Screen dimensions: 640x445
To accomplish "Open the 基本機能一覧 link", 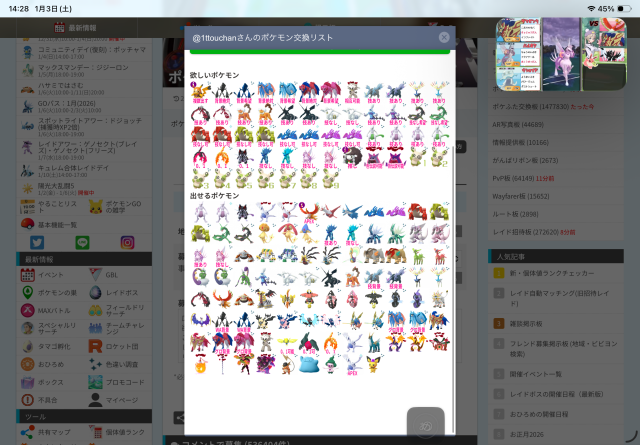I will [50, 224].
